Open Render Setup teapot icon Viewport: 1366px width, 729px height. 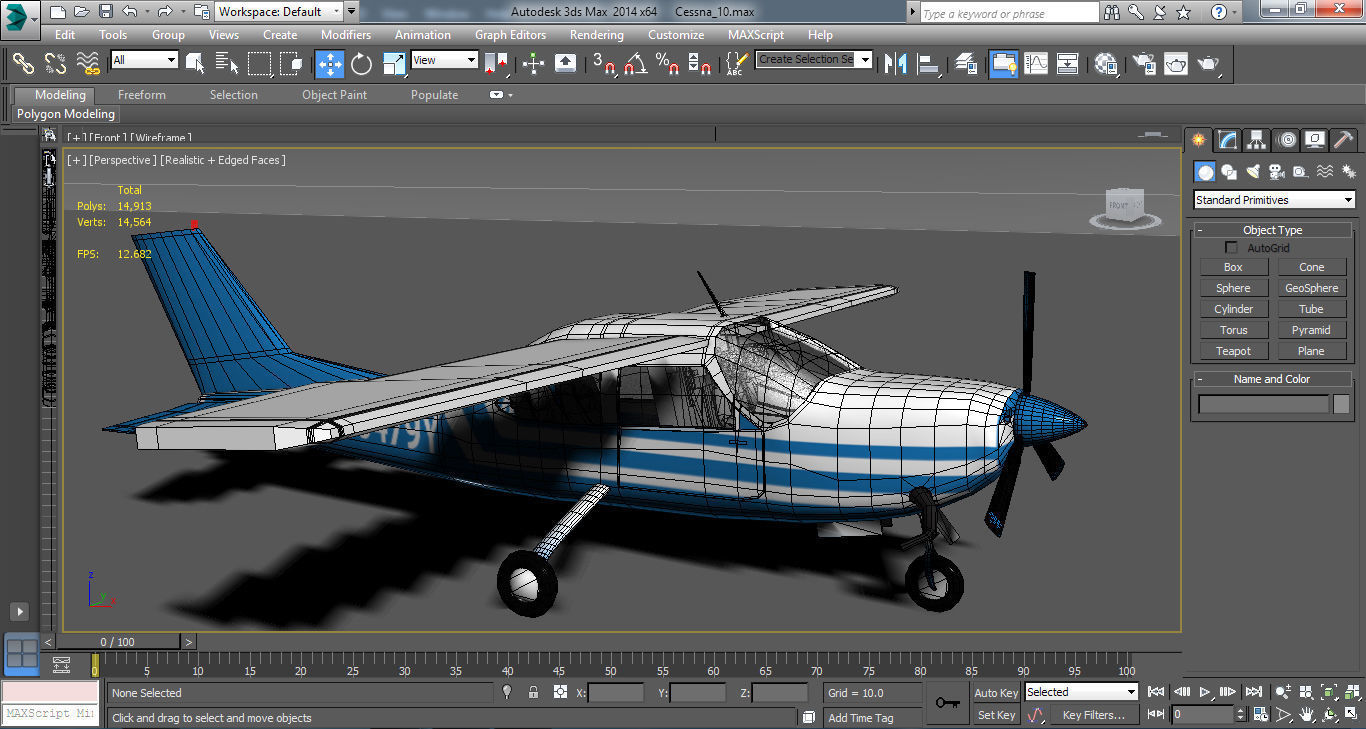[1144, 64]
